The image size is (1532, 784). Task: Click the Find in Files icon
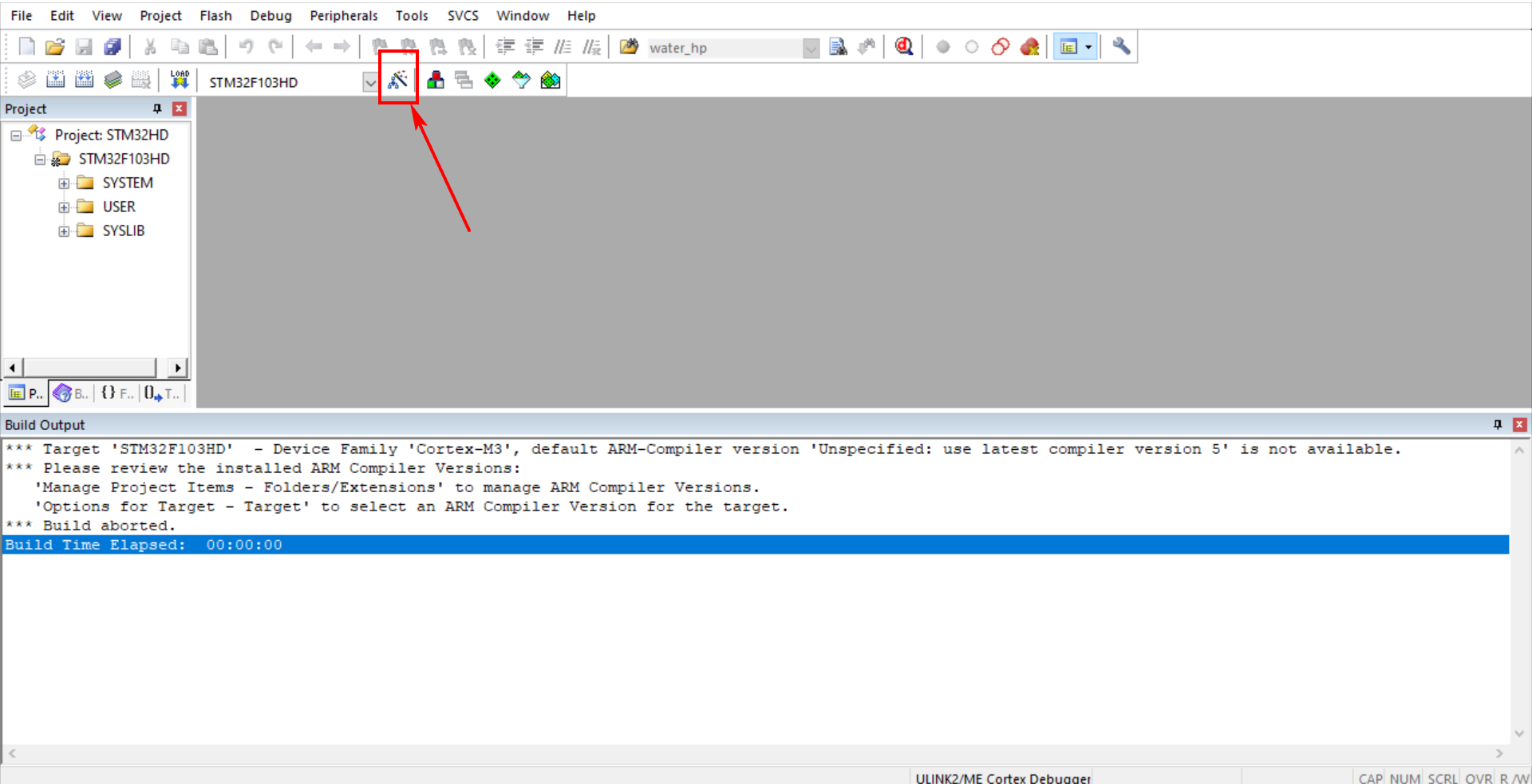point(630,47)
